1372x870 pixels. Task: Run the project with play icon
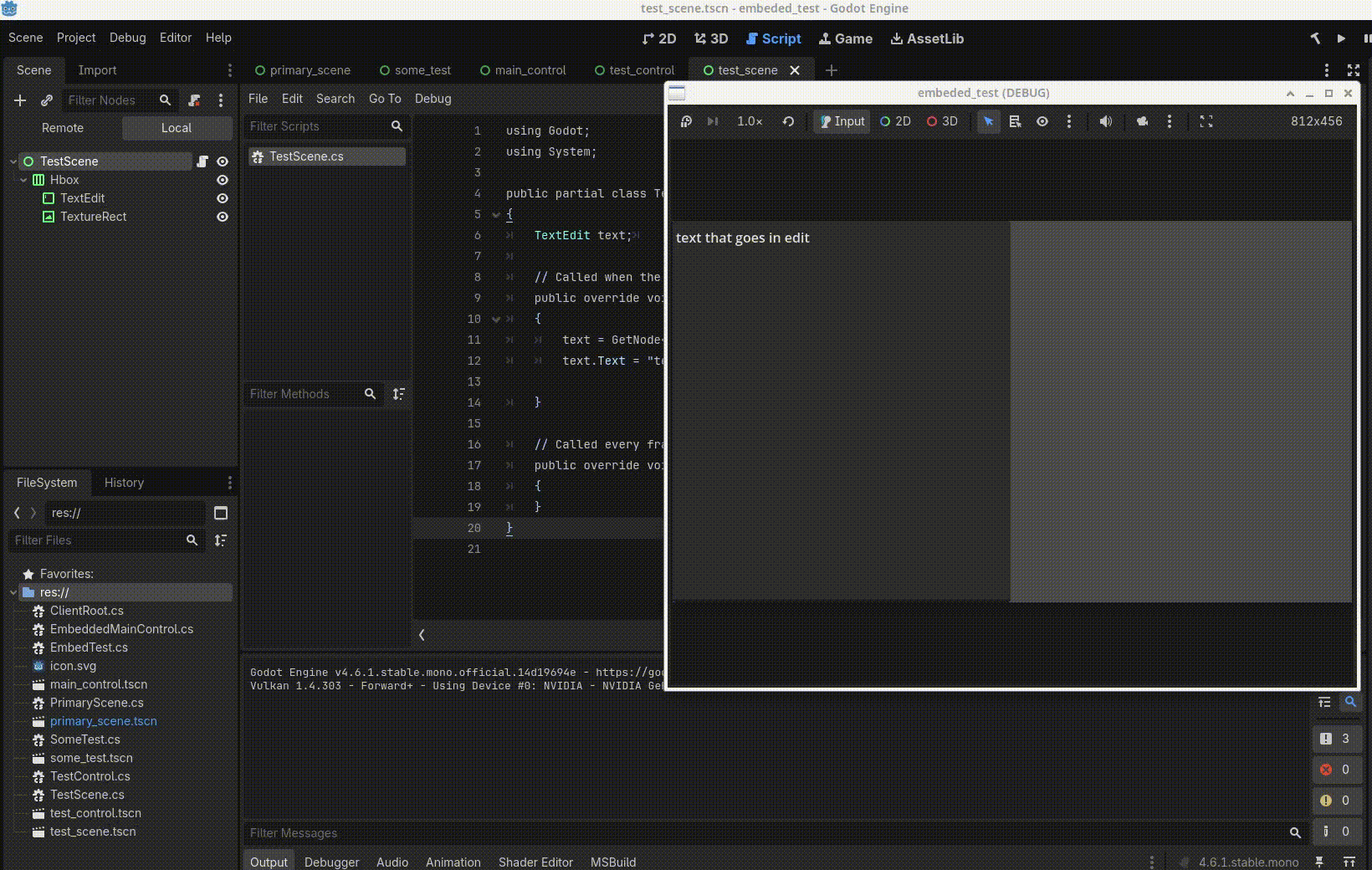click(1341, 38)
